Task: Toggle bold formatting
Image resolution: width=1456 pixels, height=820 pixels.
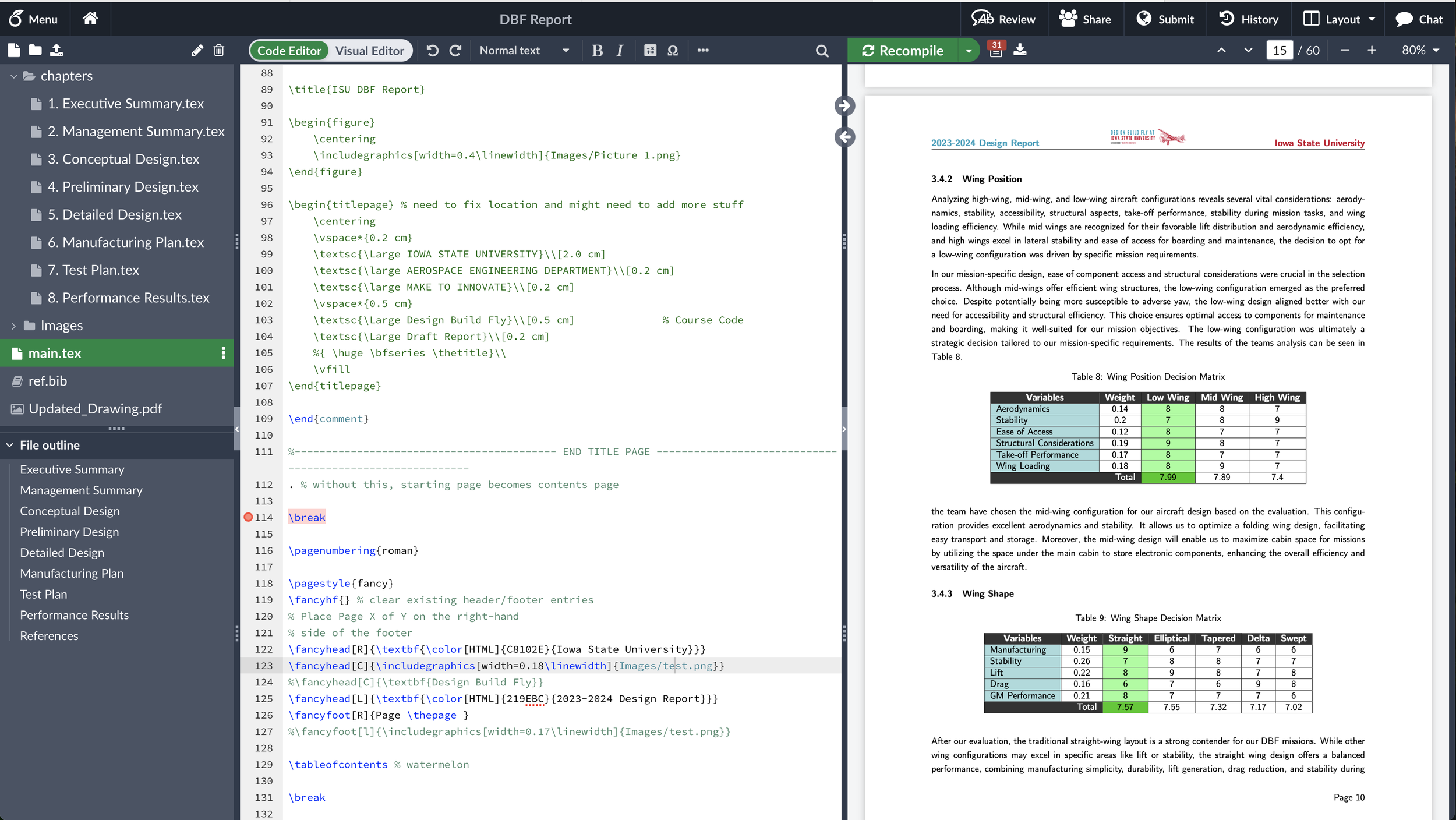Action: click(597, 51)
